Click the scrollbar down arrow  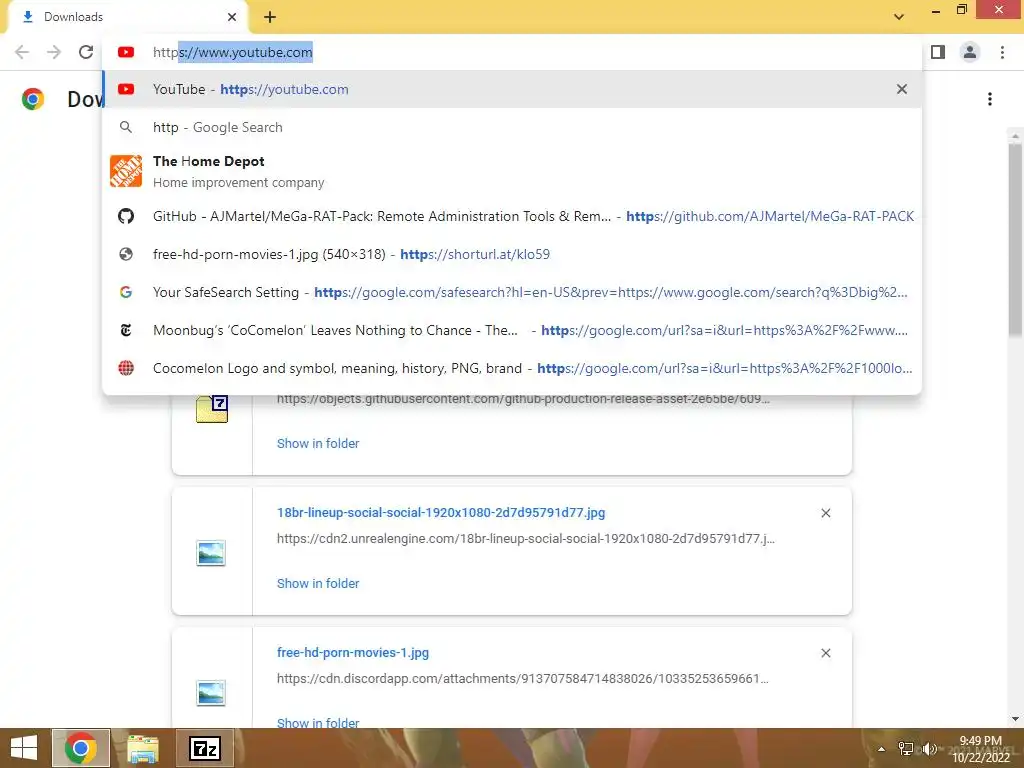tap(1015, 720)
